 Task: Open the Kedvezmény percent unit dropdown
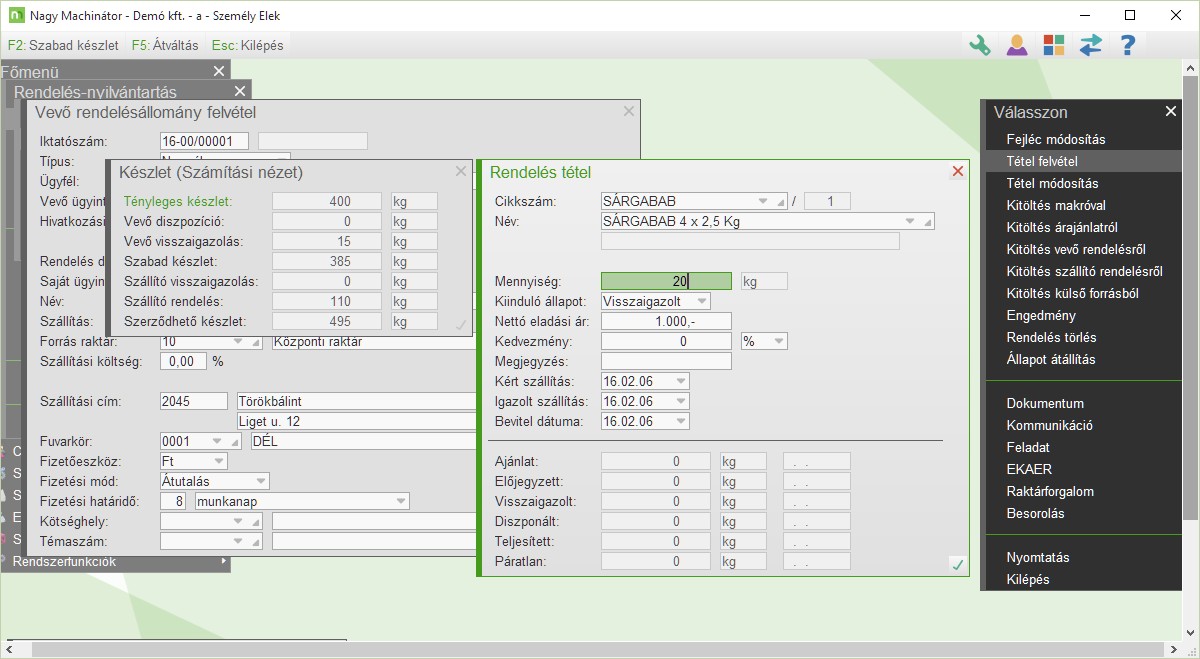(777, 341)
